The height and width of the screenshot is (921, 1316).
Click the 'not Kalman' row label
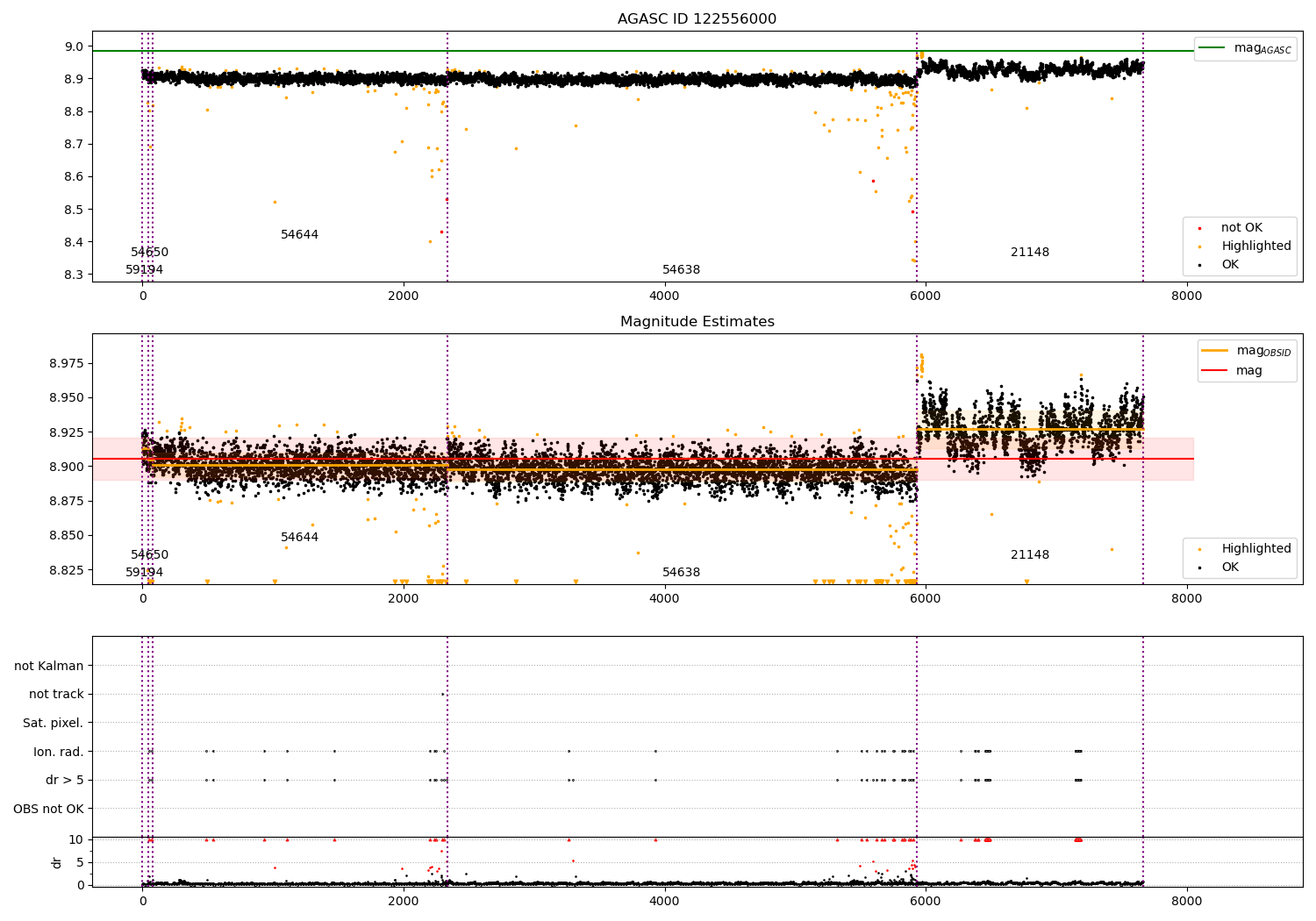coord(49,666)
